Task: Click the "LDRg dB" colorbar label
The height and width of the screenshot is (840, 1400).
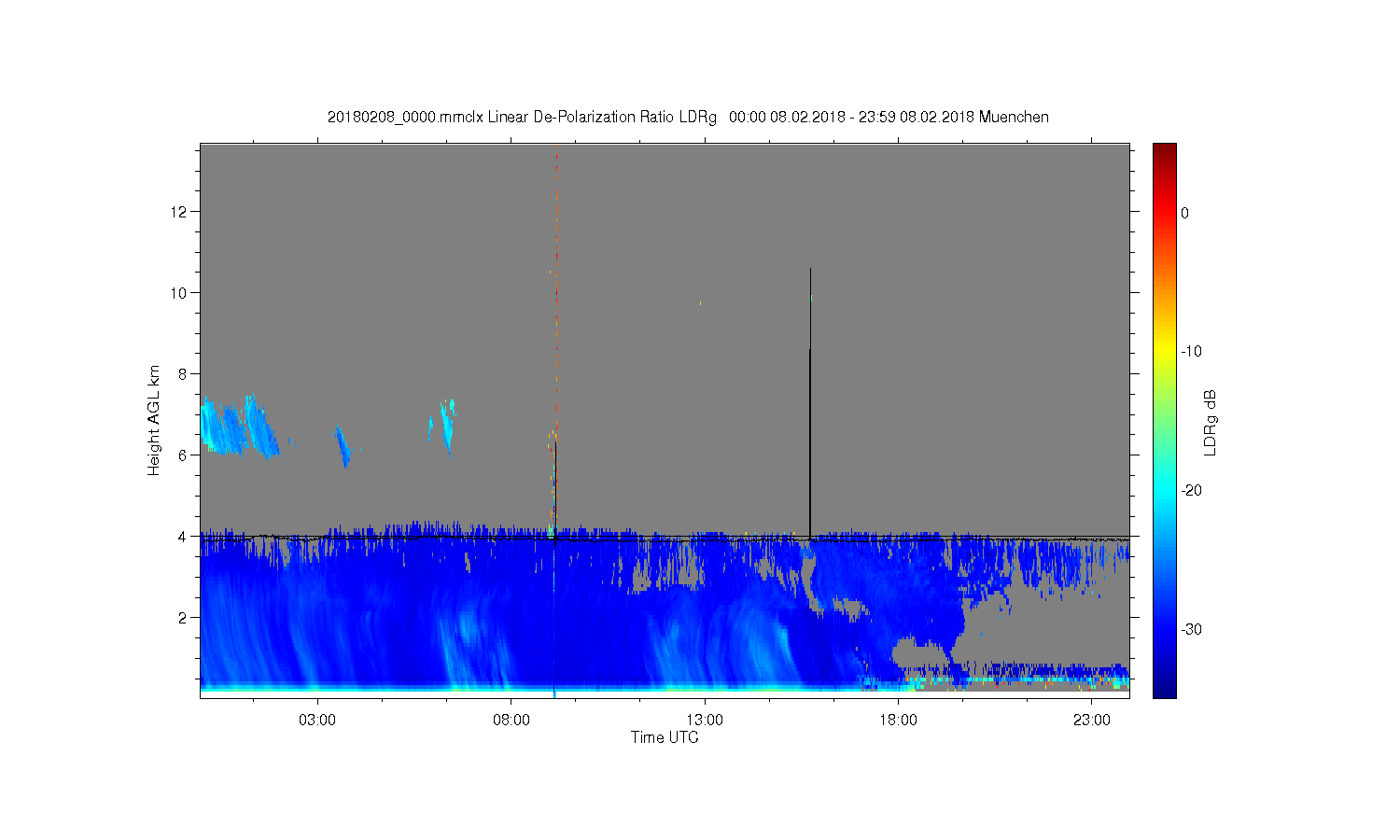Action: (1211, 423)
